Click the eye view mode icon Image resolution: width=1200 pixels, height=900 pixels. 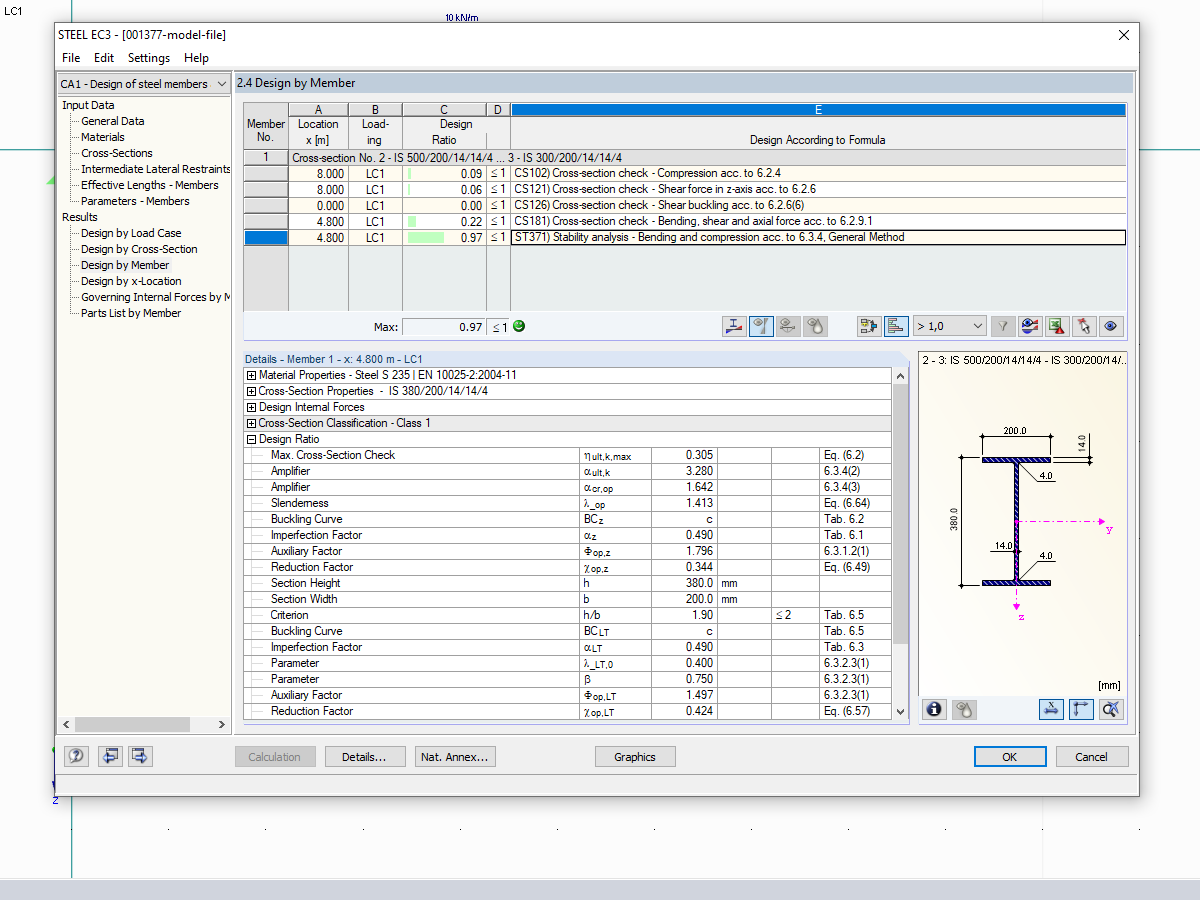[1111, 326]
